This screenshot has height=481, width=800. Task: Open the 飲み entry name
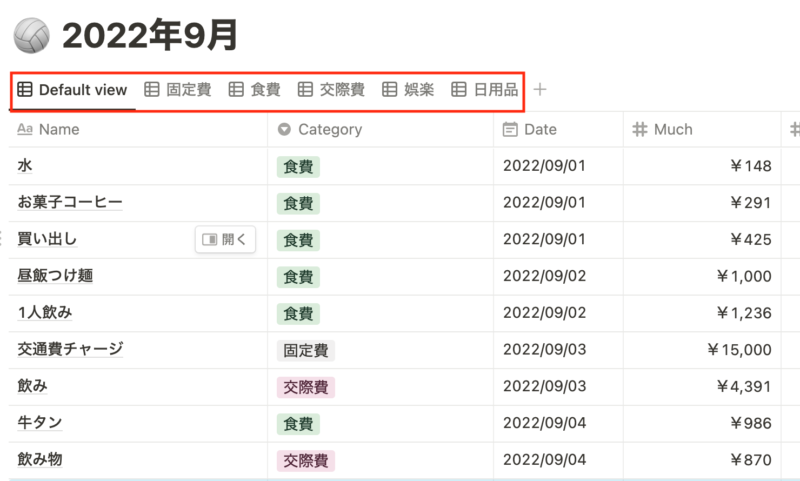coord(32,386)
